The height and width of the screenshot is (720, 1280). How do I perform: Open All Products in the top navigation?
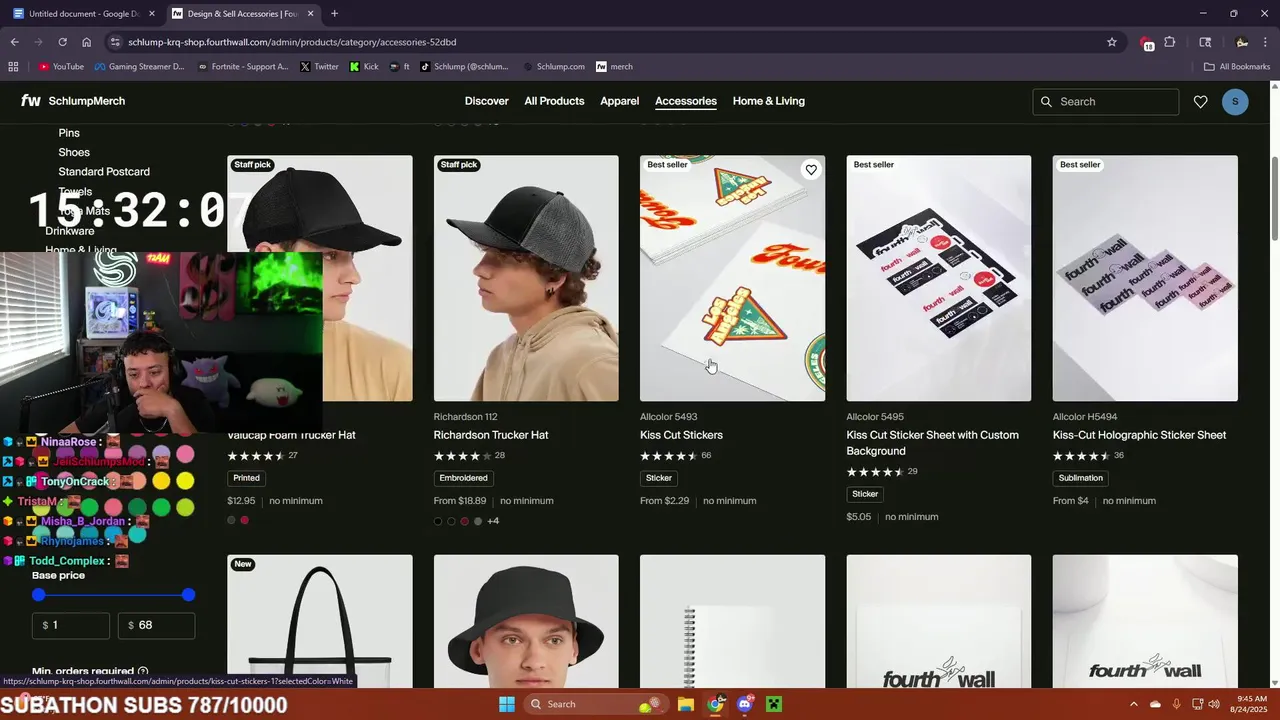coord(554,101)
